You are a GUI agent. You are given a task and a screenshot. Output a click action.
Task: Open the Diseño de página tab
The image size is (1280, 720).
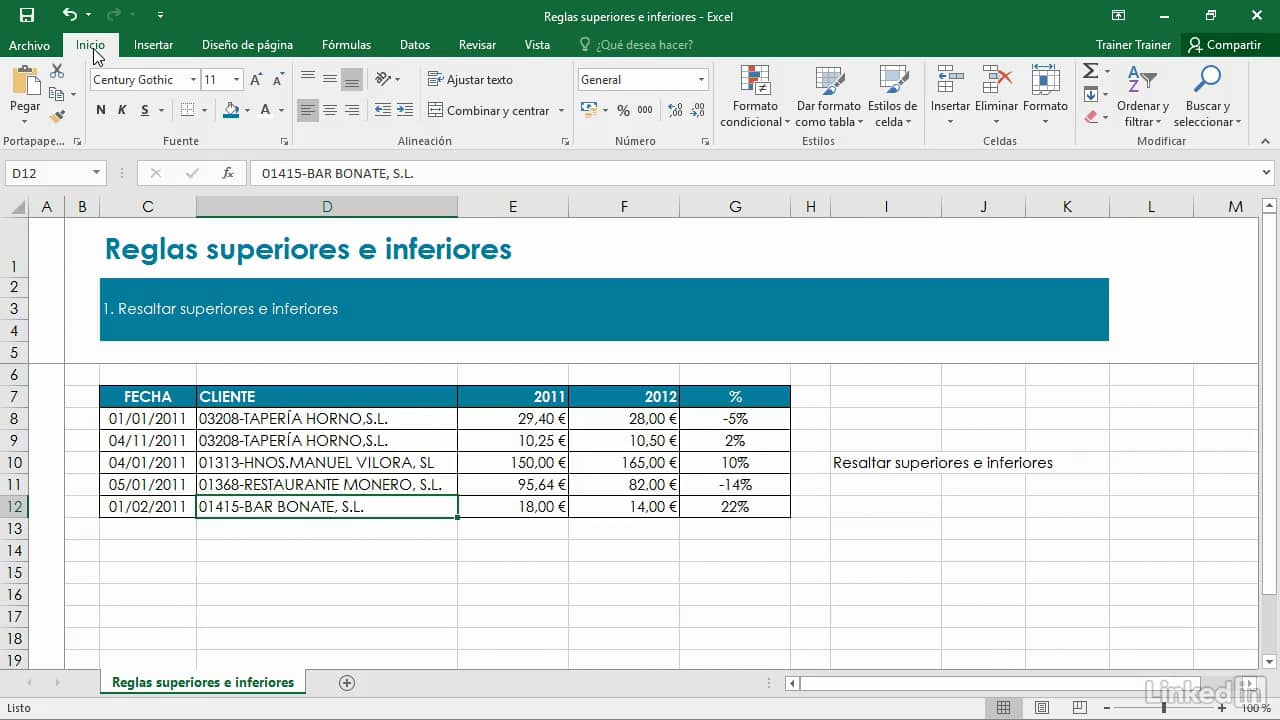click(247, 45)
